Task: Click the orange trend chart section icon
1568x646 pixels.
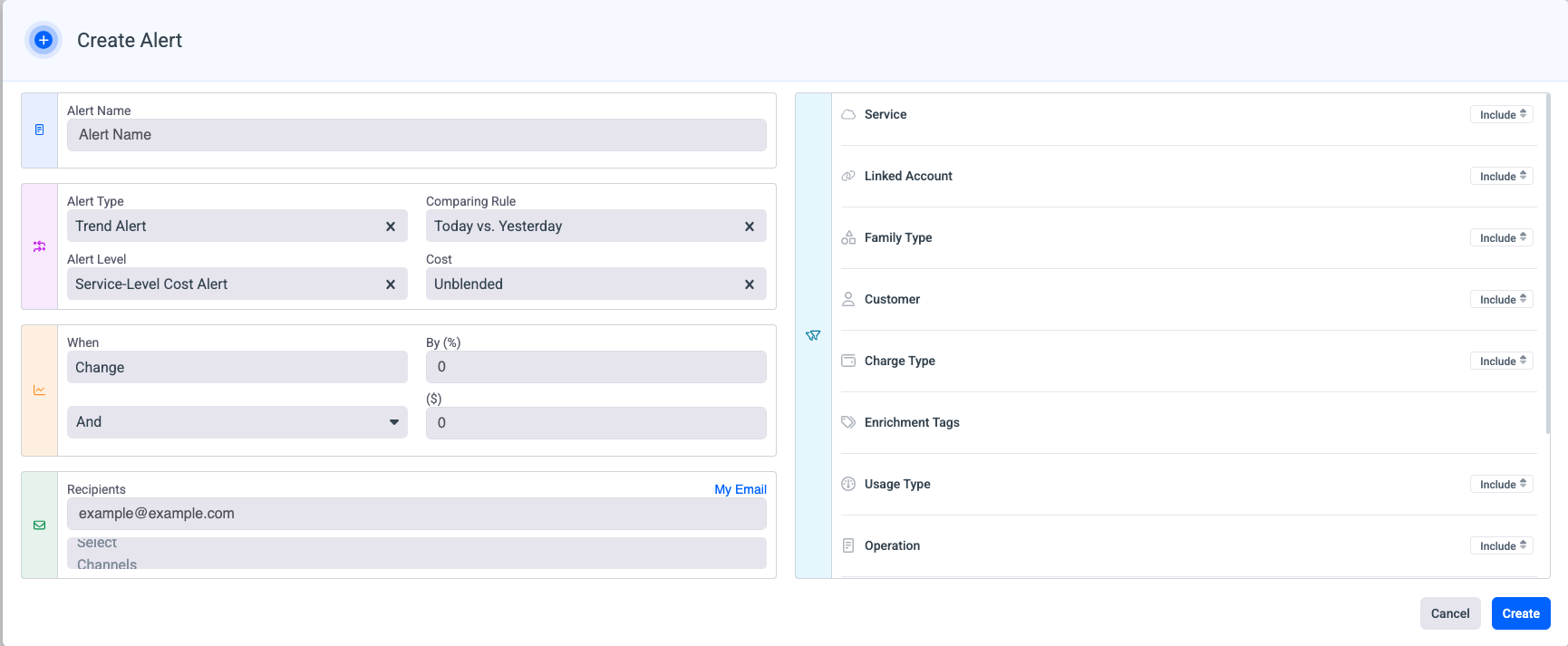Action: click(x=39, y=390)
